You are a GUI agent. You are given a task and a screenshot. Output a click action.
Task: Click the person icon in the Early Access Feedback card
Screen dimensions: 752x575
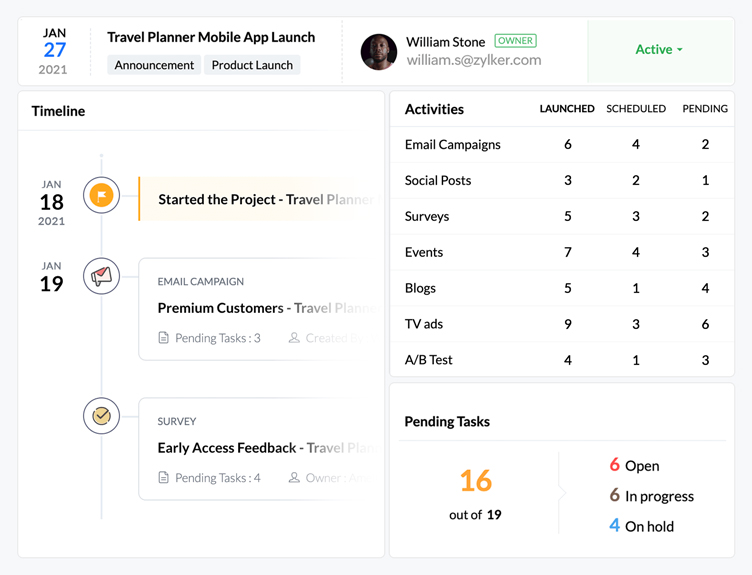pos(294,478)
